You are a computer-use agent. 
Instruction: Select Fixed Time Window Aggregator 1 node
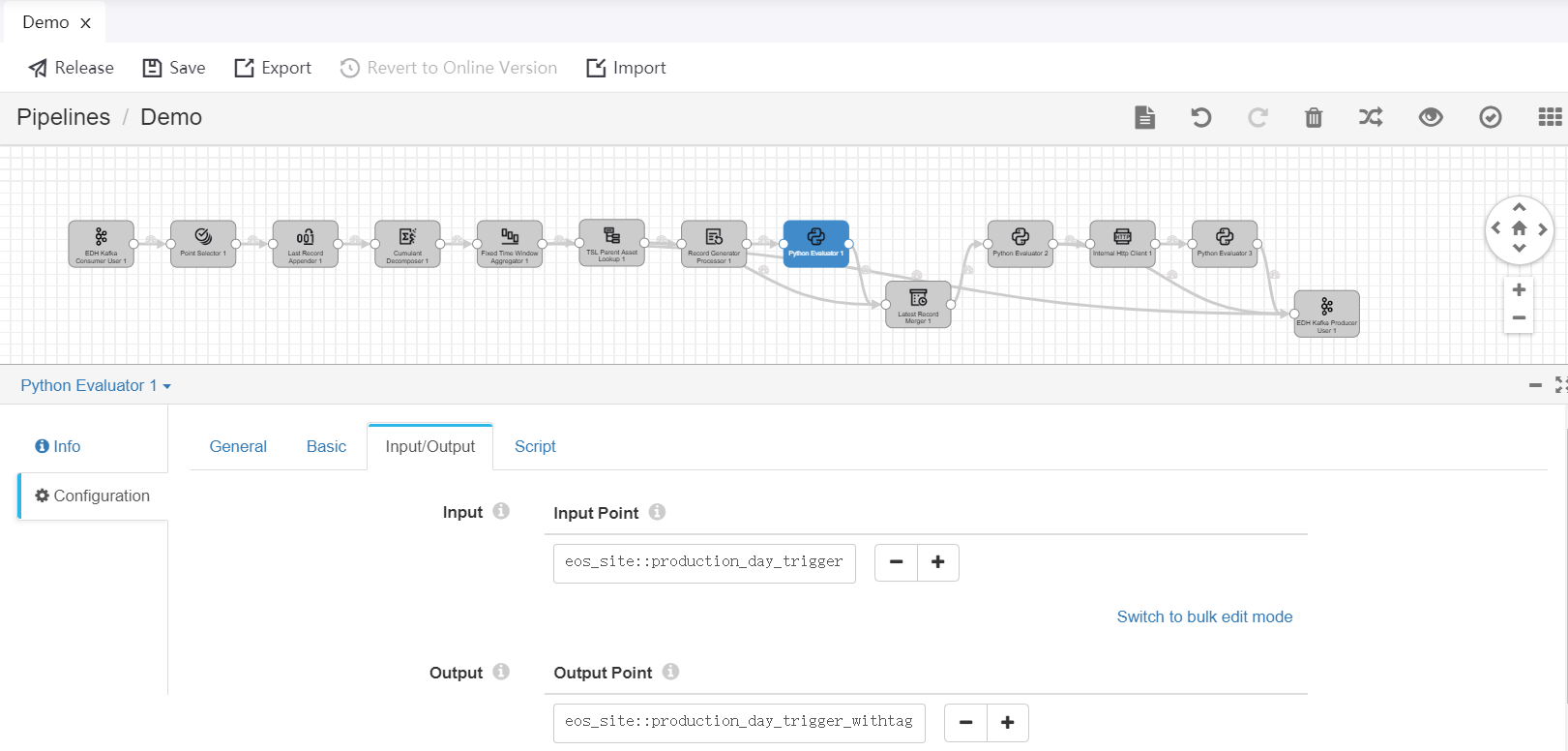click(510, 244)
